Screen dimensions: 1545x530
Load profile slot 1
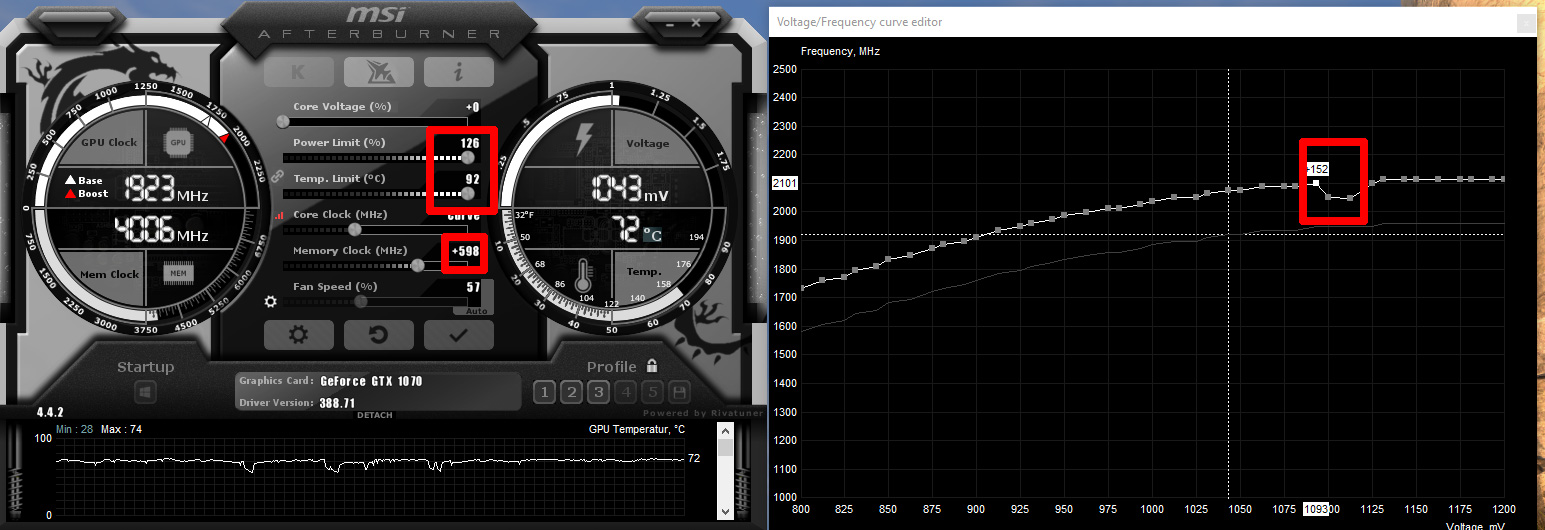point(544,392)
